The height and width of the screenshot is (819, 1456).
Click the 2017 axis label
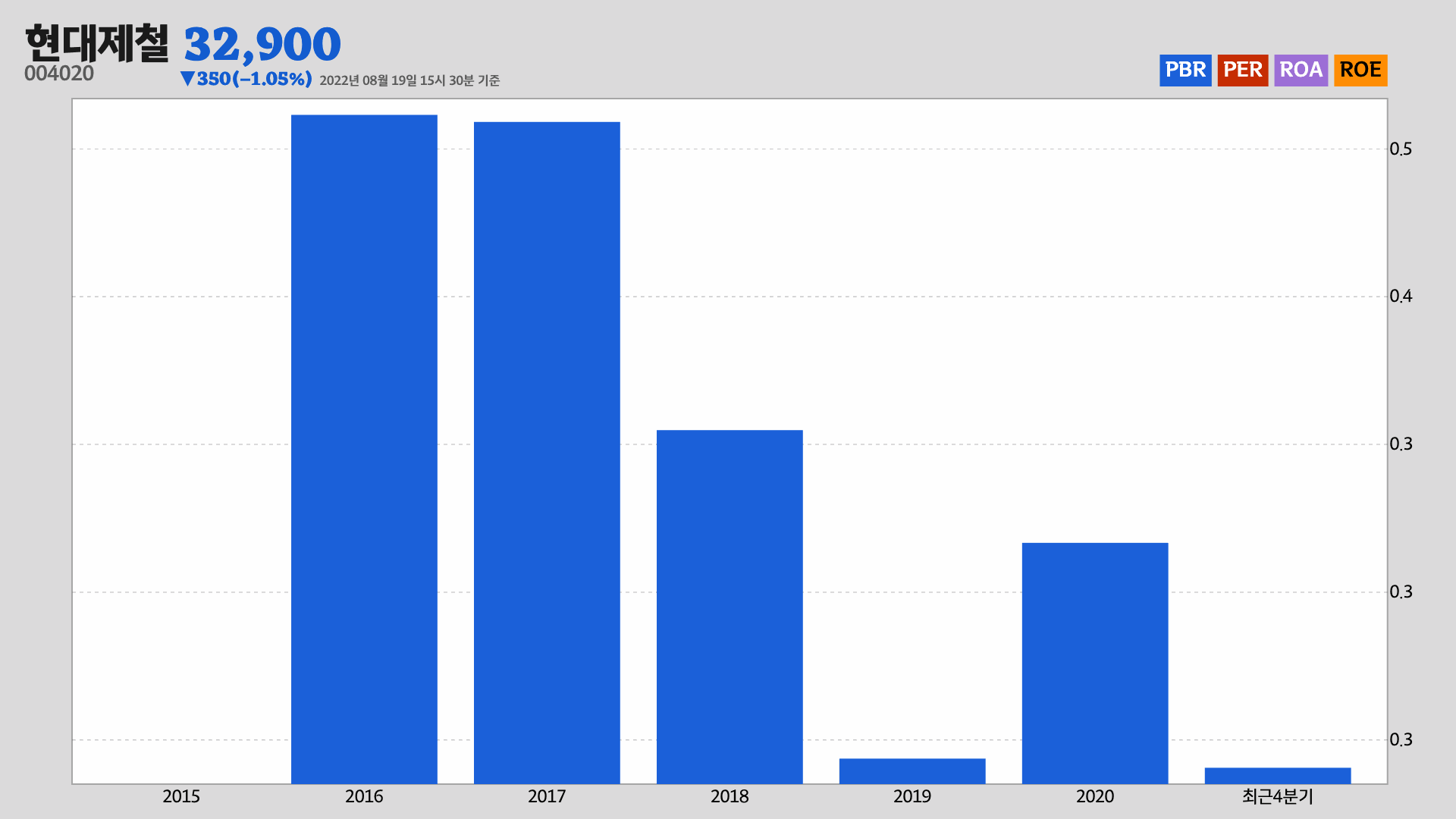tap(547, 796)
